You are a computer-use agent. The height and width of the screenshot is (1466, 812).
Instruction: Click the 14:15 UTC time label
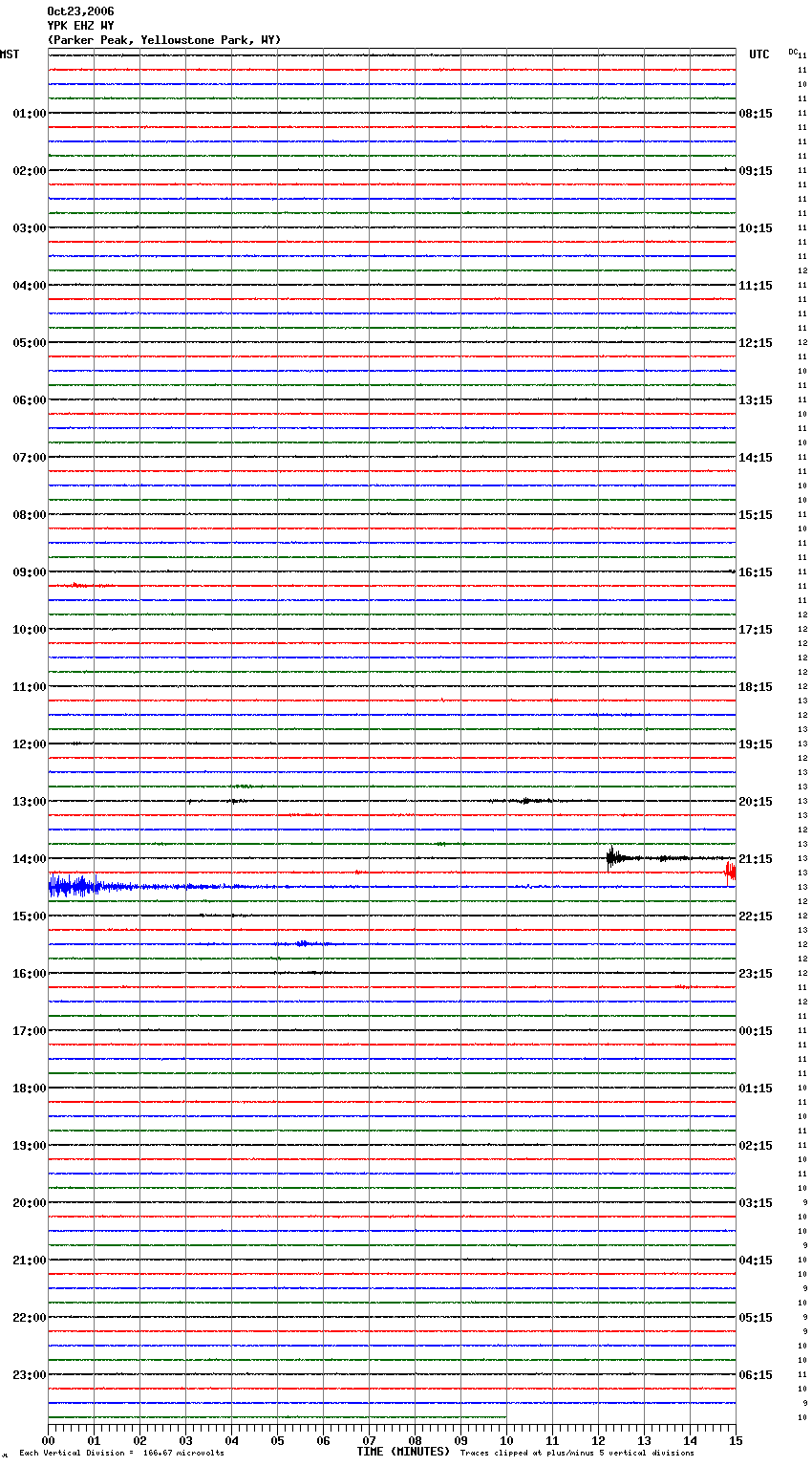click(x=756, y=458)
